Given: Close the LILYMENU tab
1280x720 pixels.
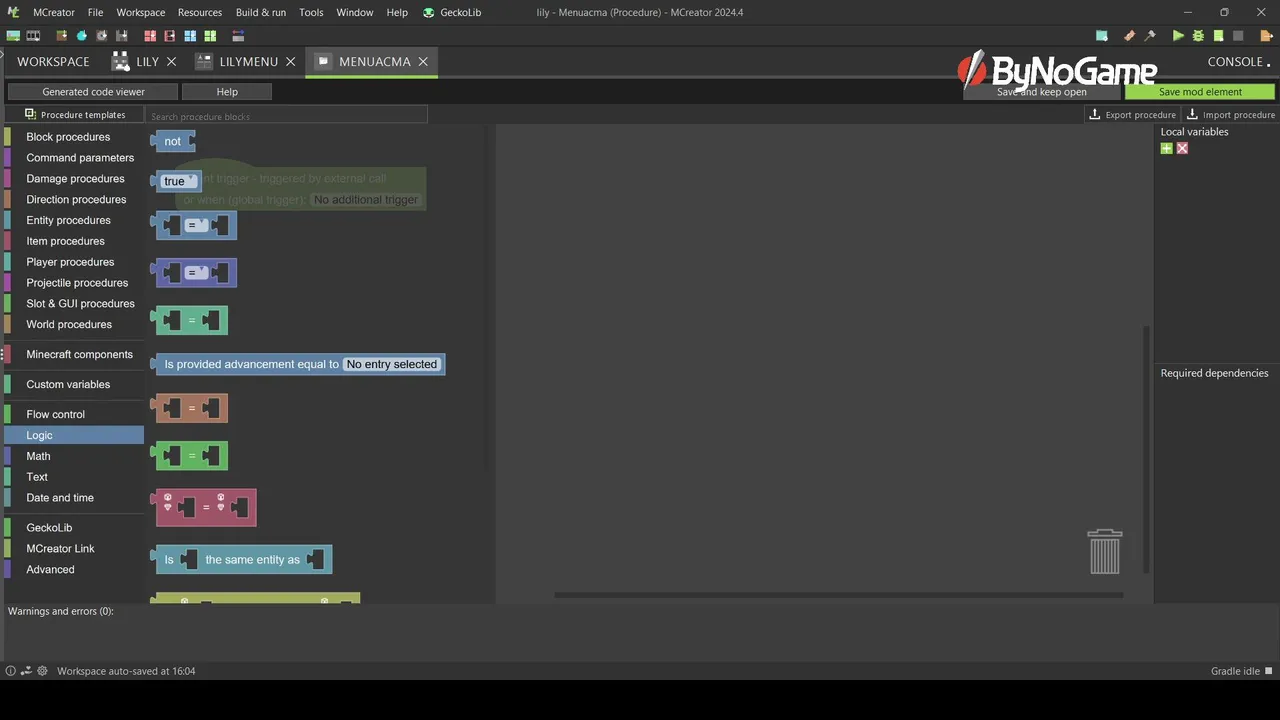Looking at the screenshot, I should click(291, 62).
